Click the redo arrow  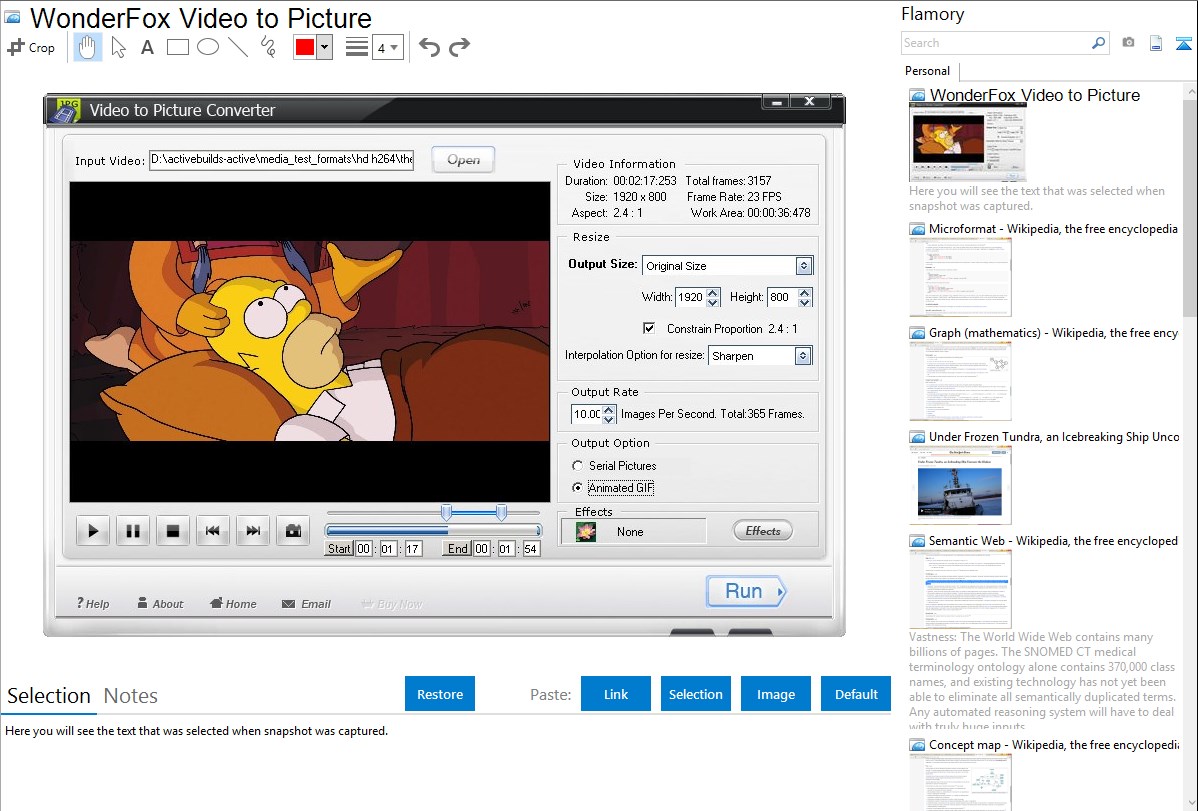[459, 47]
